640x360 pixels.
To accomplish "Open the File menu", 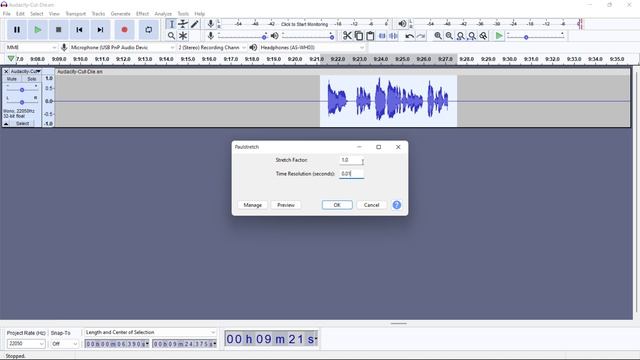I will (7, 13).
